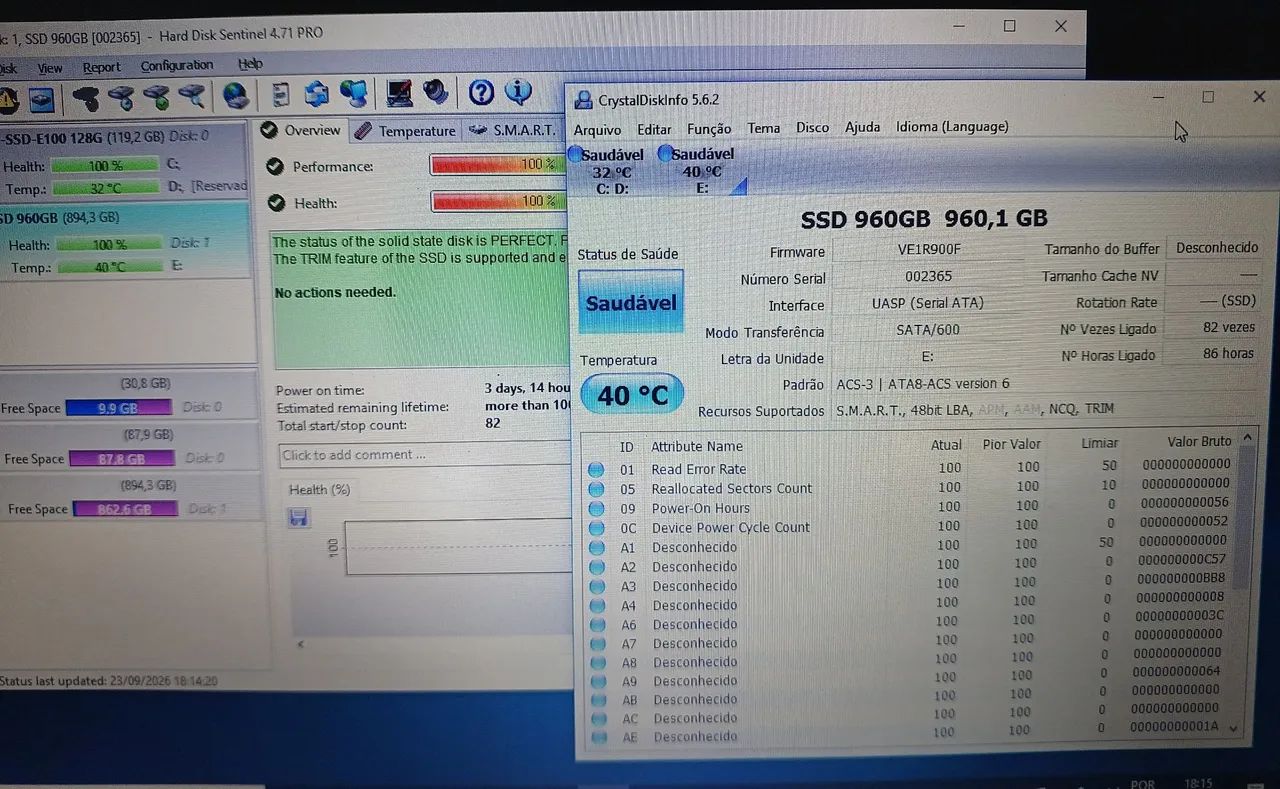The image size is (1280, 789).
Task: Click the laptop monitor icon in Hard Disk Sentinel toolbar
Action: pyautogui.click(x=400, y=93)
